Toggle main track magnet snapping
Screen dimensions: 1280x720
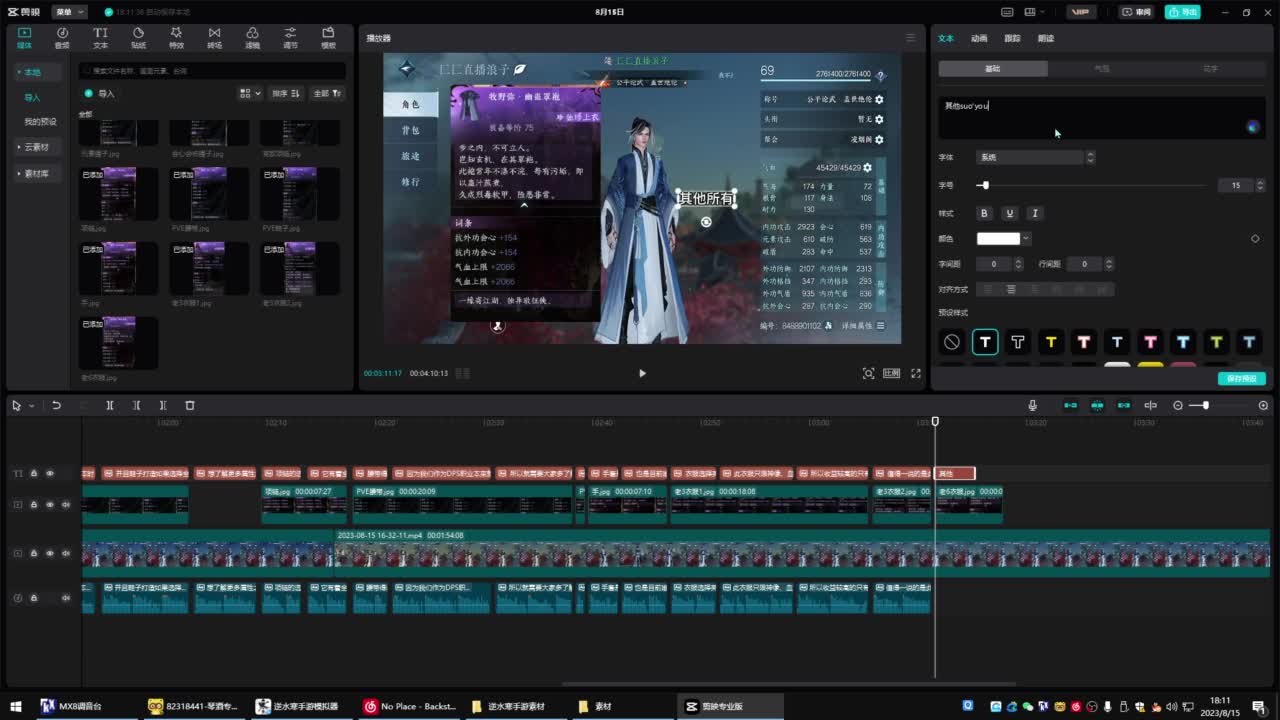[x=1070, y=405]
